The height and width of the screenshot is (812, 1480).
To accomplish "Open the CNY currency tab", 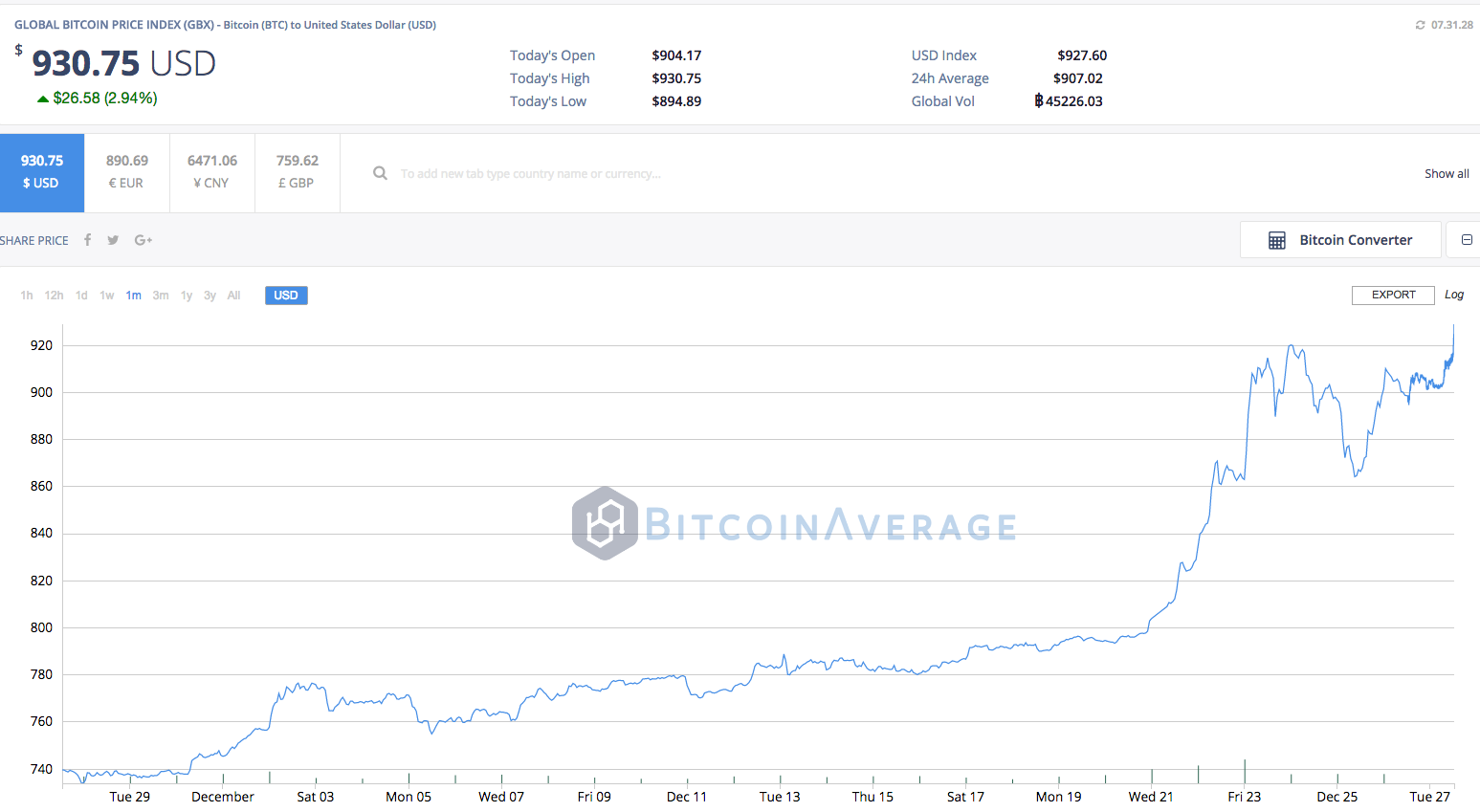I will coord(211,172).
